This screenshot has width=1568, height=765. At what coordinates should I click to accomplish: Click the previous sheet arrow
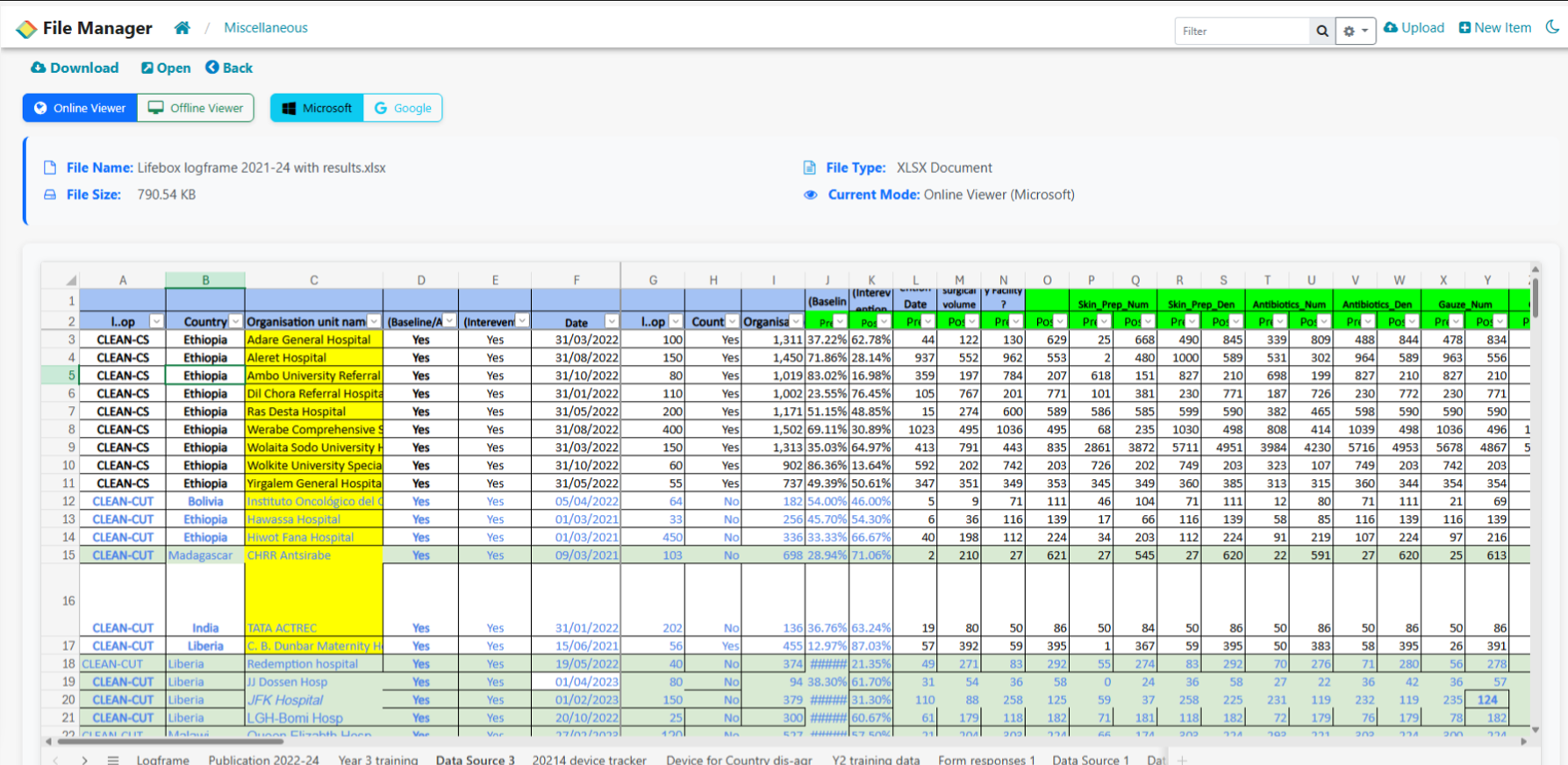pos(55,760)
